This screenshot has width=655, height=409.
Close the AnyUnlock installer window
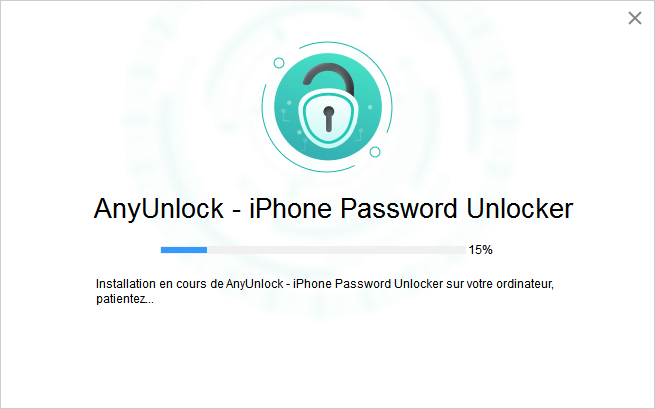(x=635, y=18)
